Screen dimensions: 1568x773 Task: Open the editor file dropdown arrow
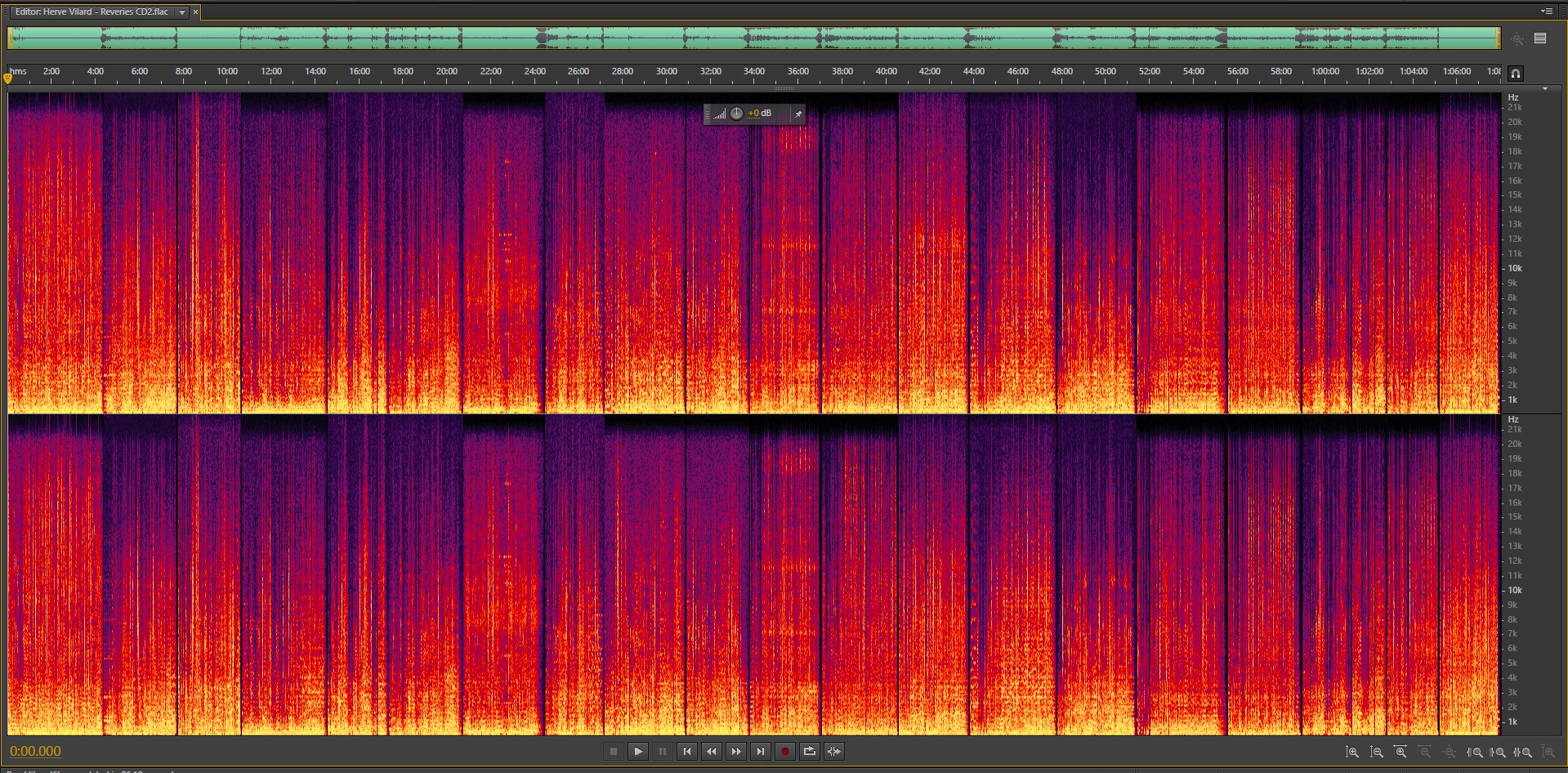click(x=182, y=12)
